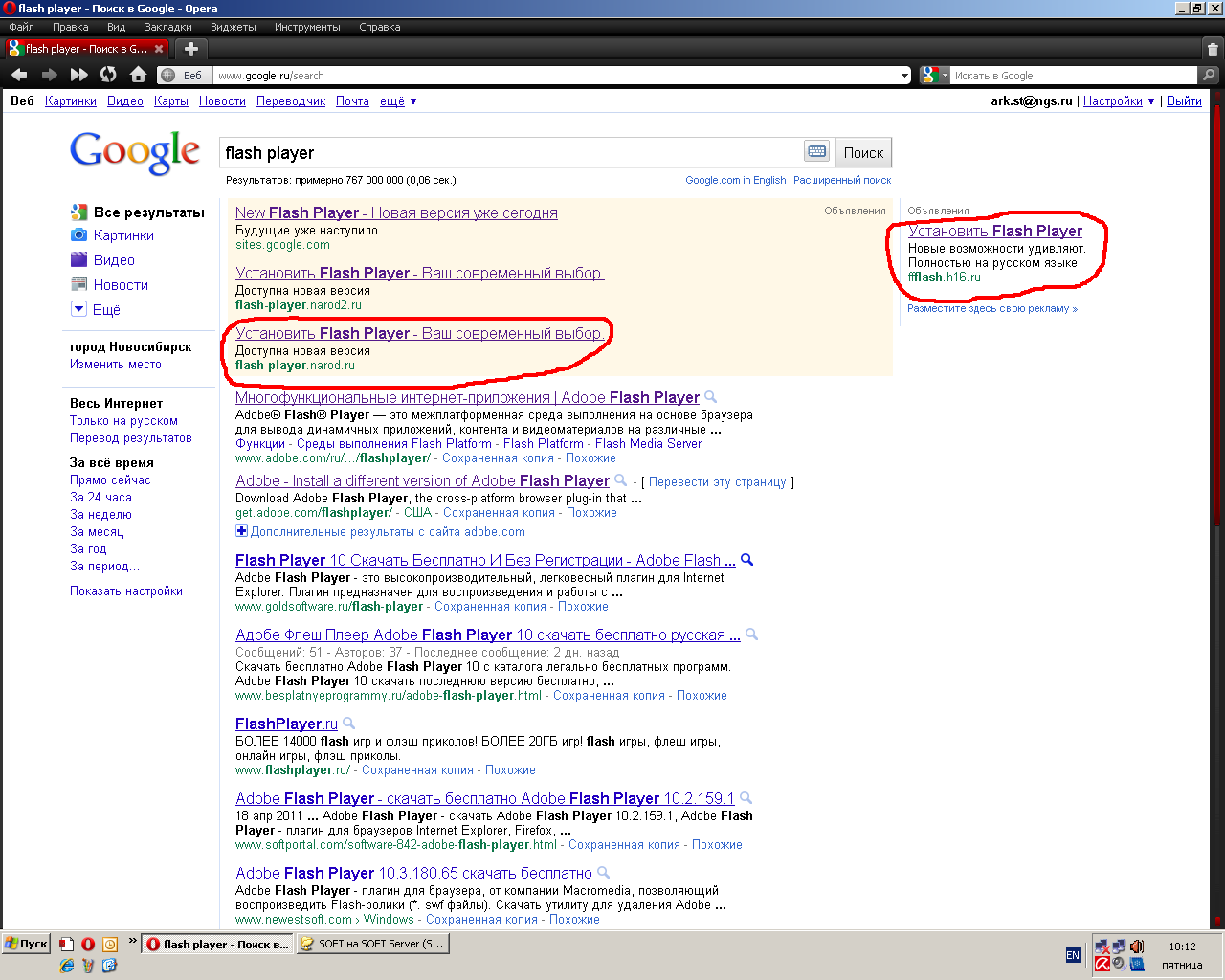The height and width of the screenshot is (980, 1225).
Task: Go to the Home page icon
Action: coord(138,75)
